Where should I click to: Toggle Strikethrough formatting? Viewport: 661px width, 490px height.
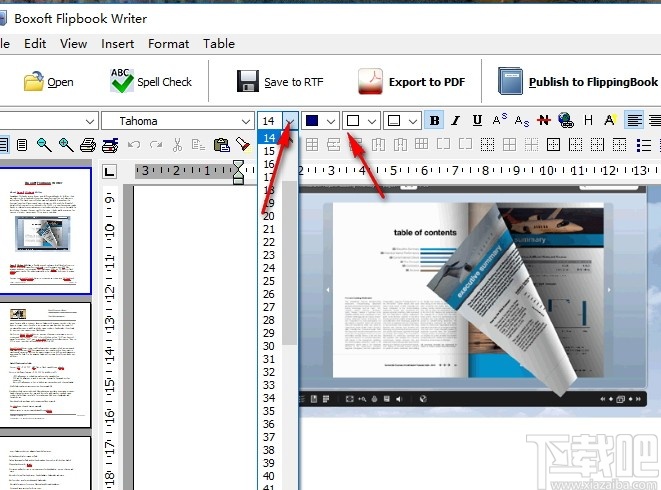[544, 121]
